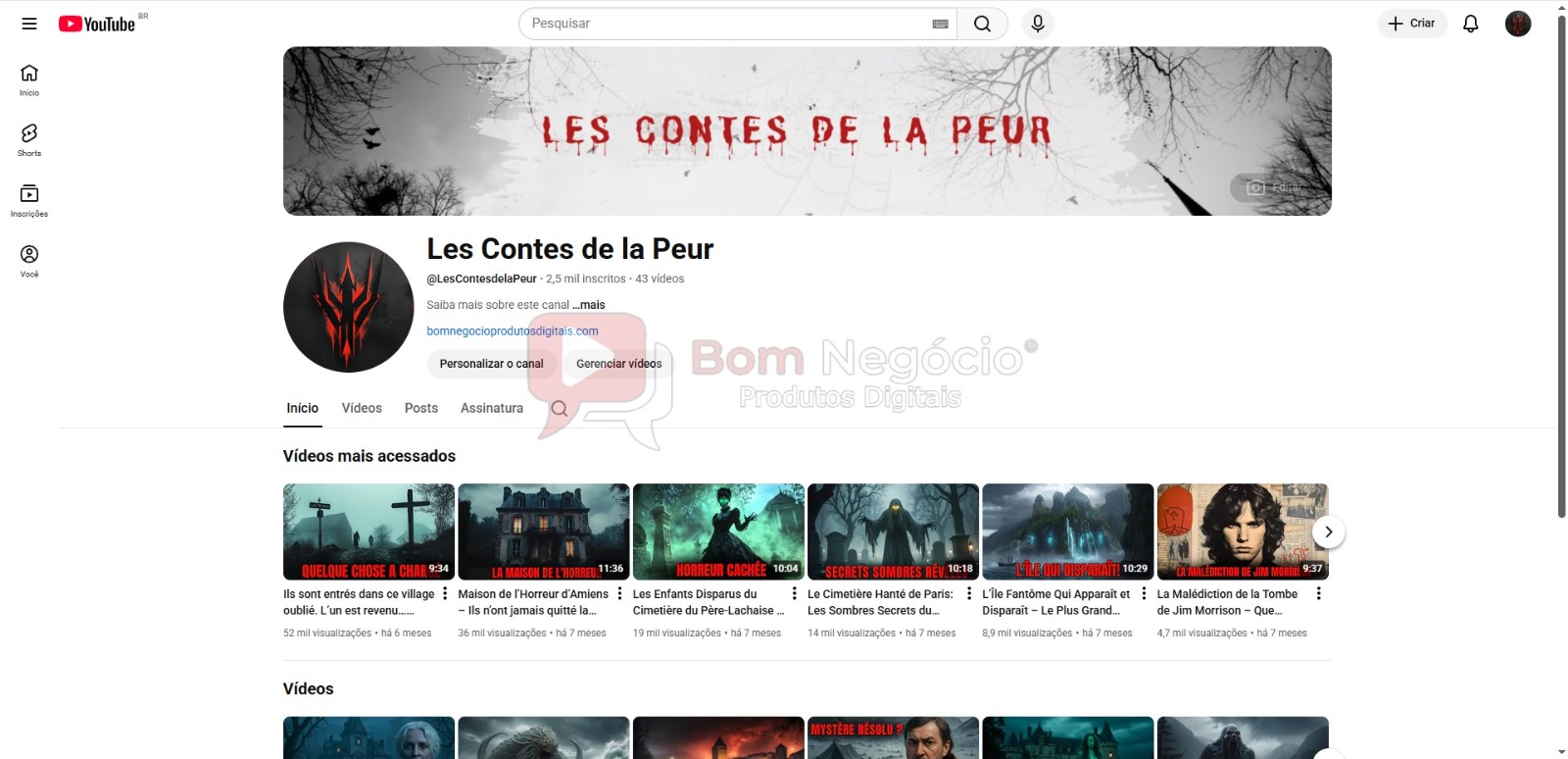Screen dimensions: 1568x759
Task: Open the notifications bell
Action: tap(1470, 24)
